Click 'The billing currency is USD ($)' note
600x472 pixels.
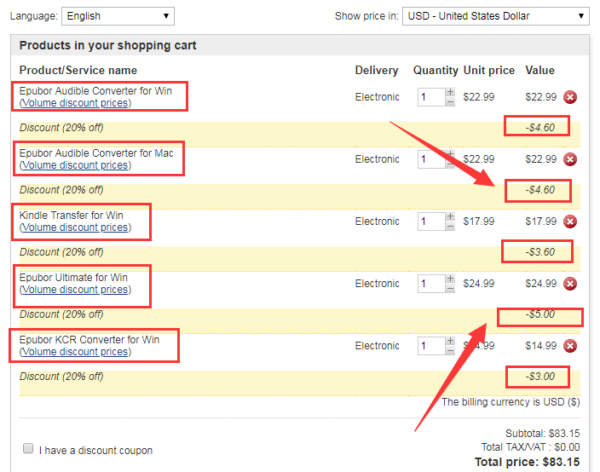click(x=511, y=402)
